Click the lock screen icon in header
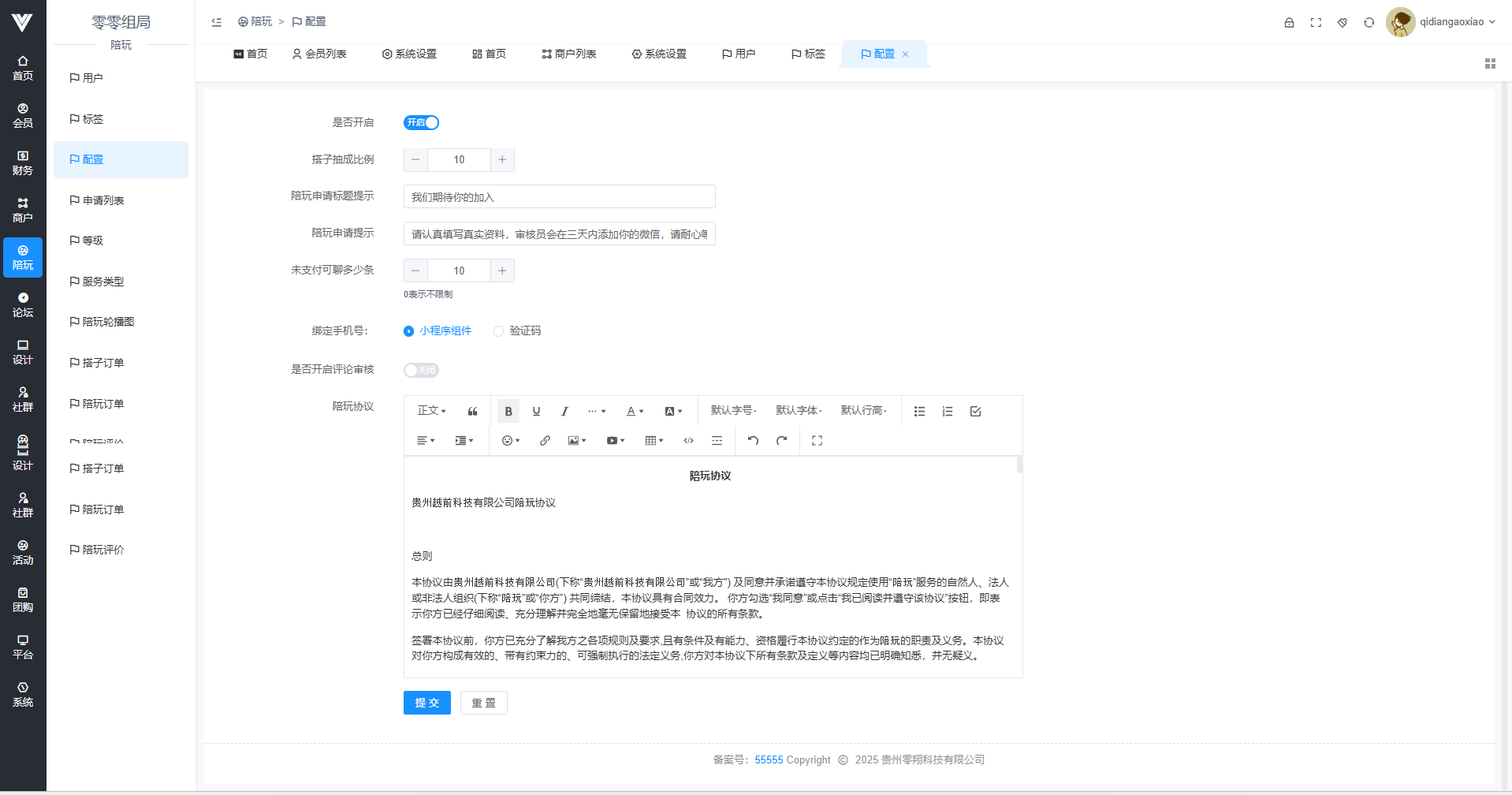This screenshot has width=1512, height=795. point(1289,22)
